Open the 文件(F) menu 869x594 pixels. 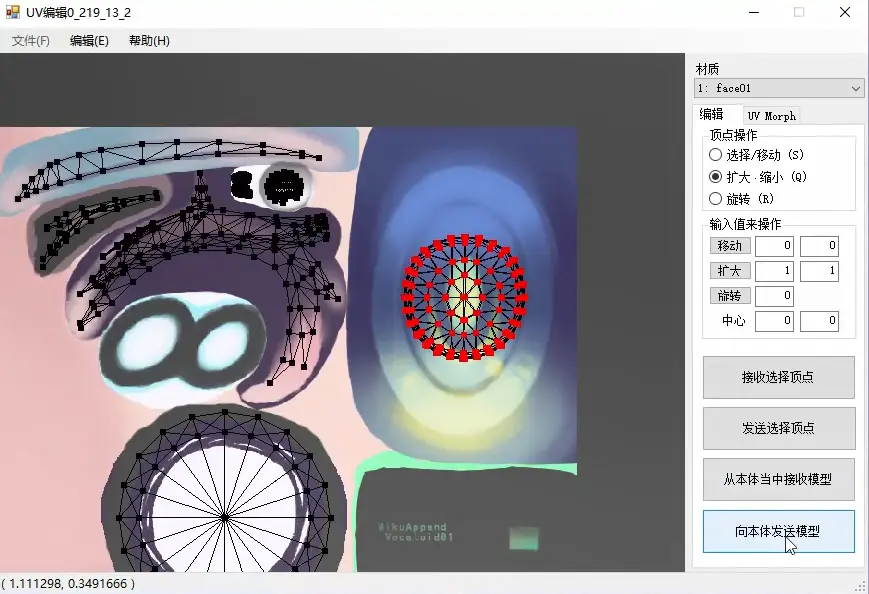[30, 40]
